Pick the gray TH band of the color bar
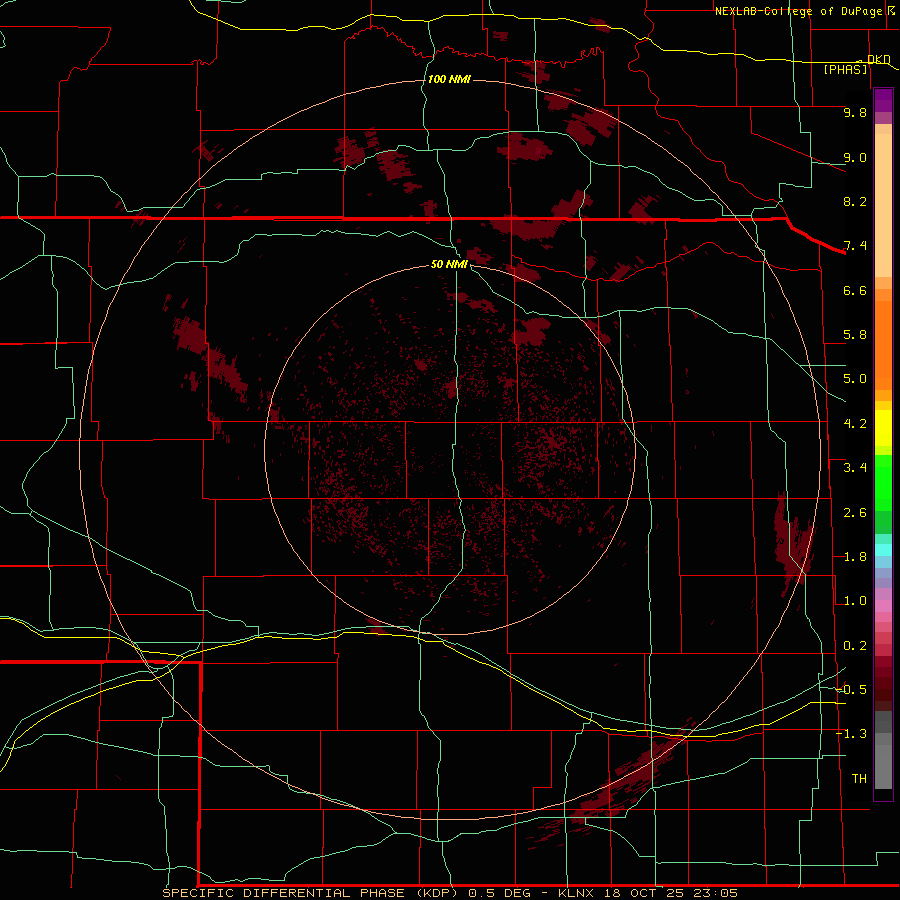This screenshot has height=900, width=900. [x=883, y=766]
